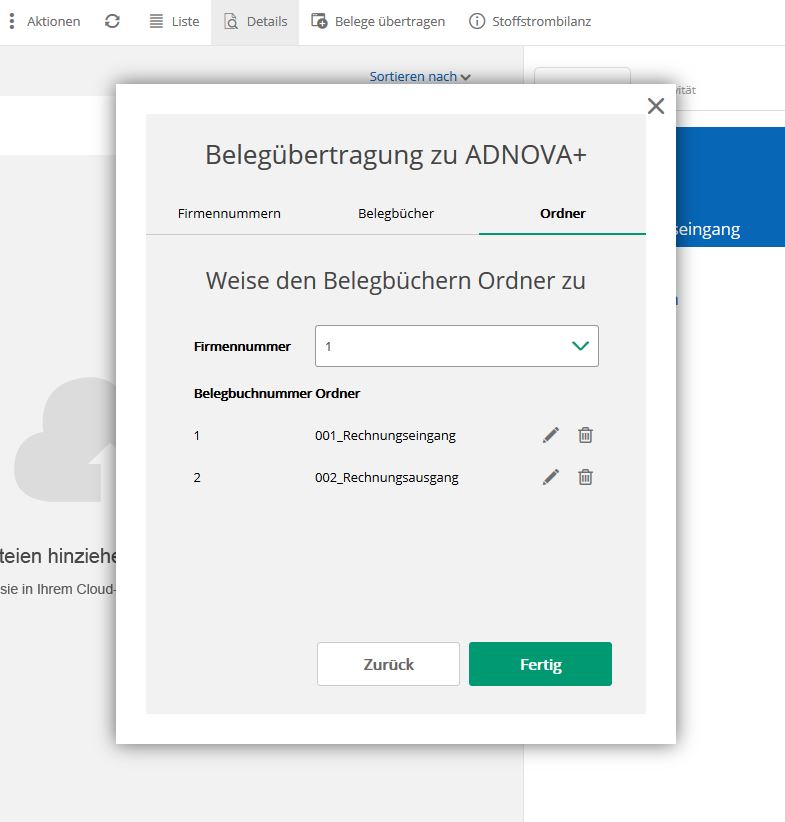This screenshot has width=785, height=822.
Task: Edit folder 002_Rechnungsausgang with pencil icon
Action: tap(551, 477)
